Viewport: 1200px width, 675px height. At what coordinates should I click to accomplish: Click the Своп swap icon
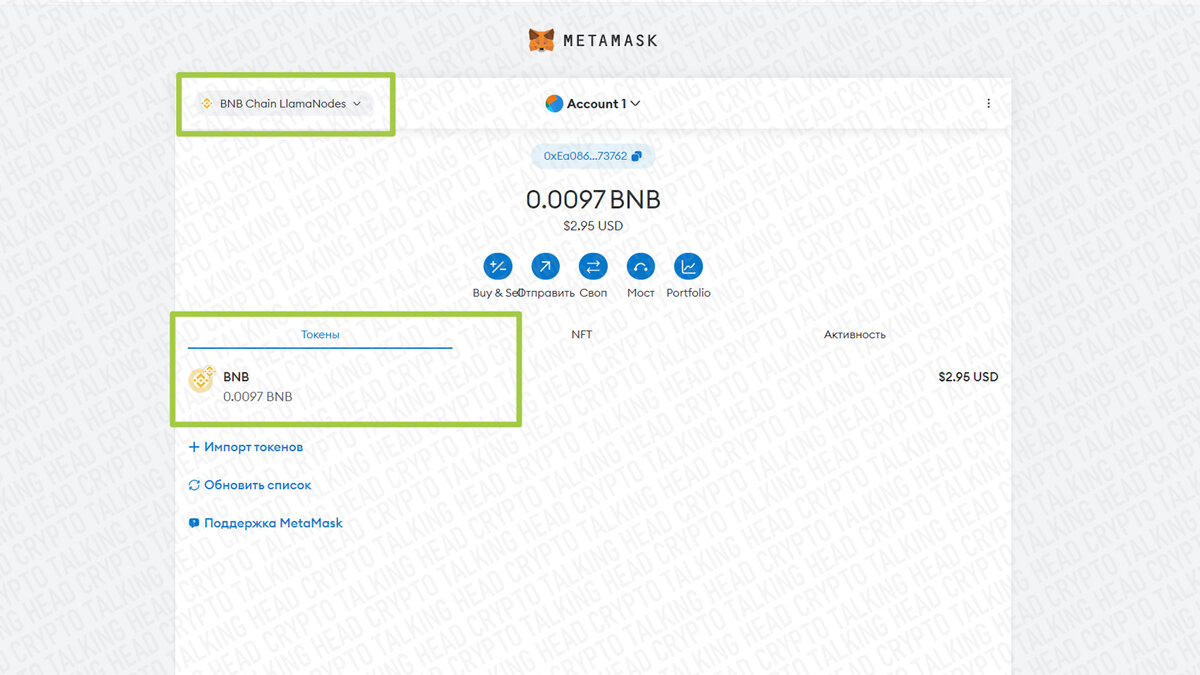(x=593, y=266)
